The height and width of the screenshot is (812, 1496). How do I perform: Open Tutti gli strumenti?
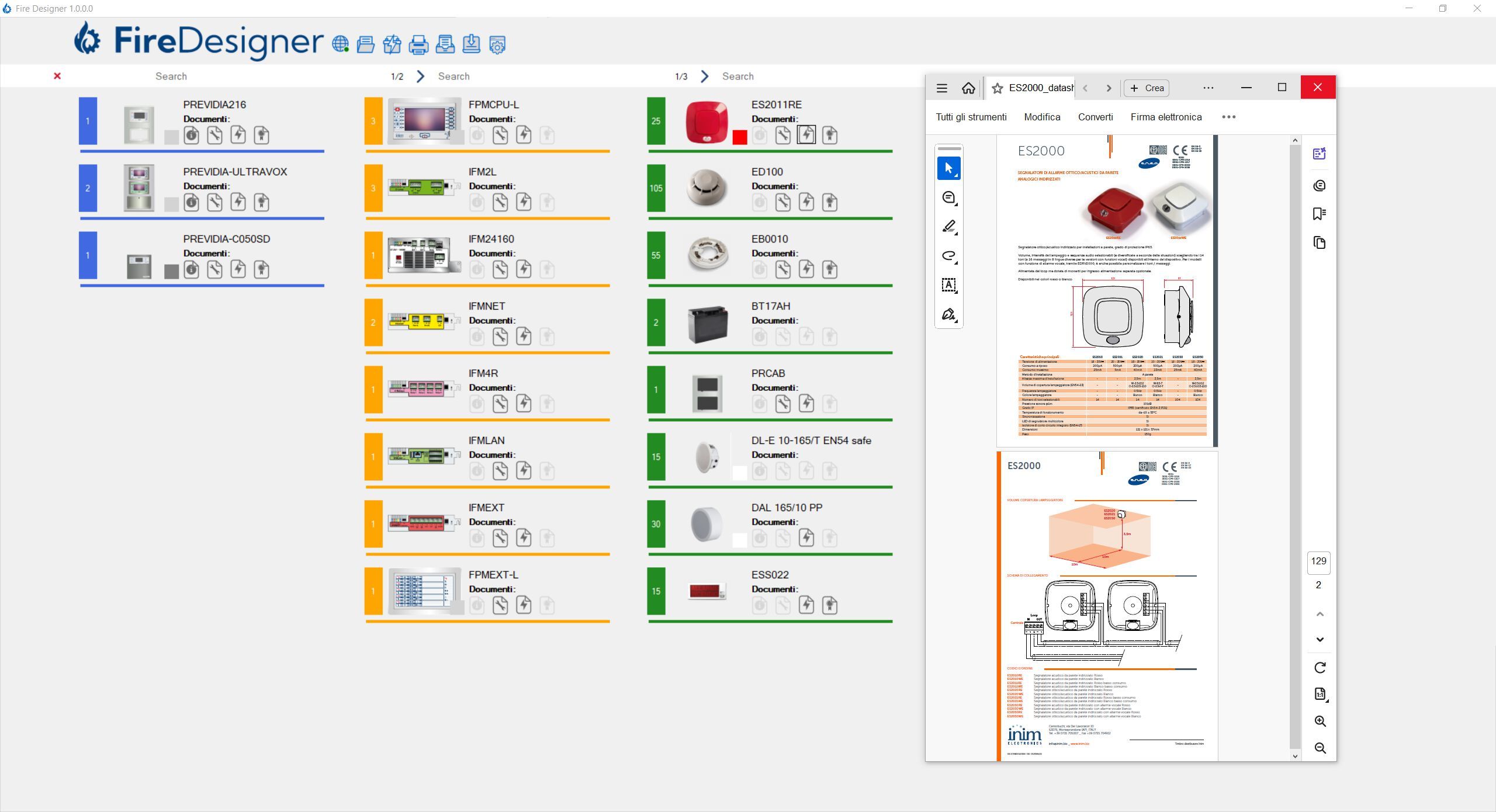(971, 117)
